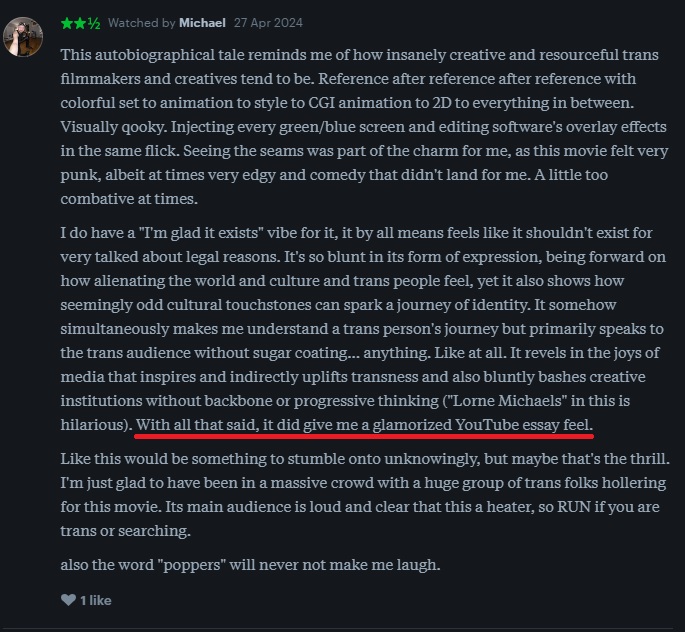Image resolution: width=685 pixels, height=632 pixels.
Task: Click the paragraph starting Like this would be
Action: point(365,495)
